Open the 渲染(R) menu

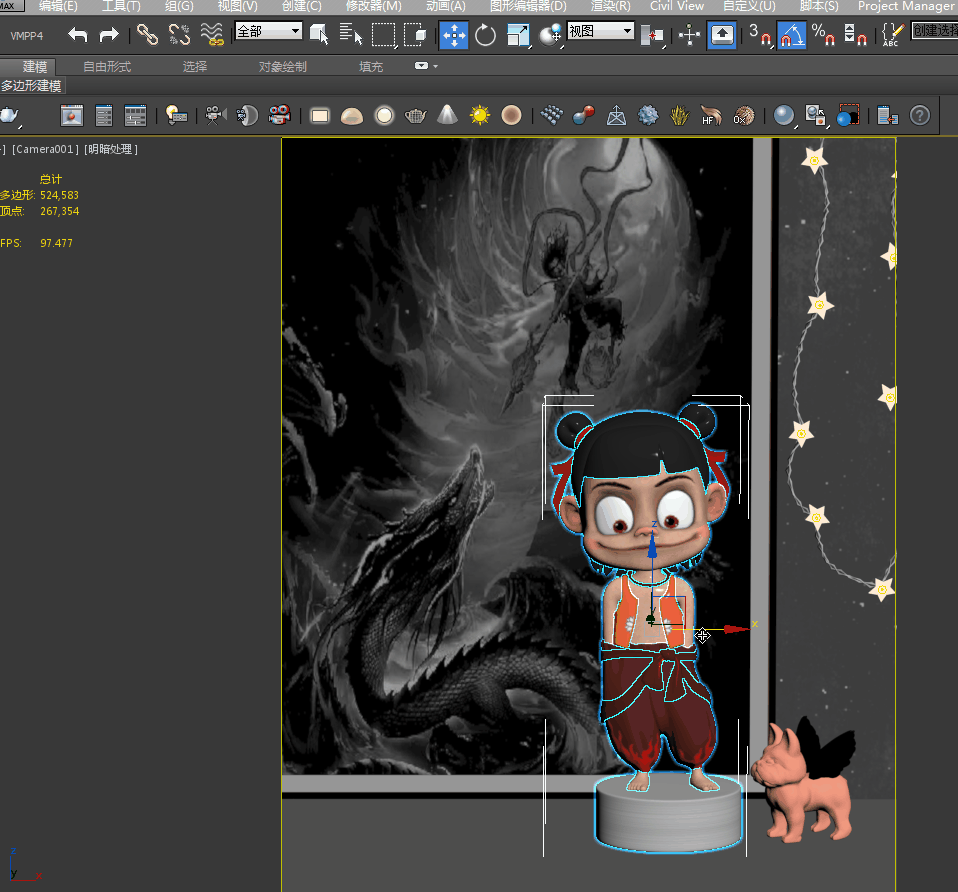click(610, 6)
